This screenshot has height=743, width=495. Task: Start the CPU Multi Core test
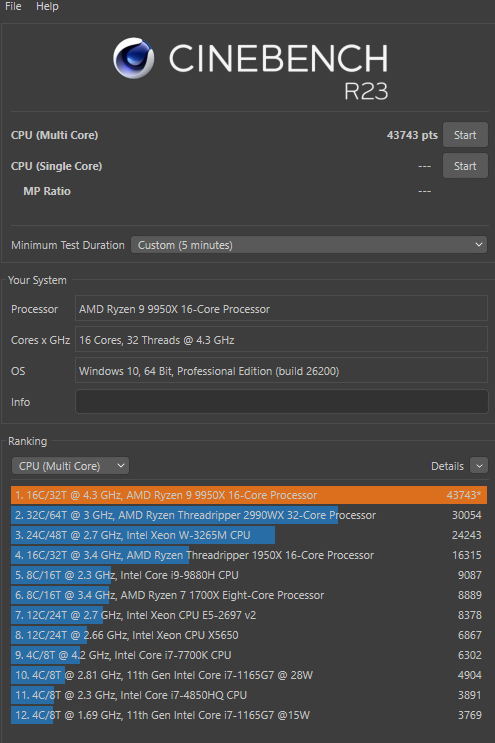(465, 135)
